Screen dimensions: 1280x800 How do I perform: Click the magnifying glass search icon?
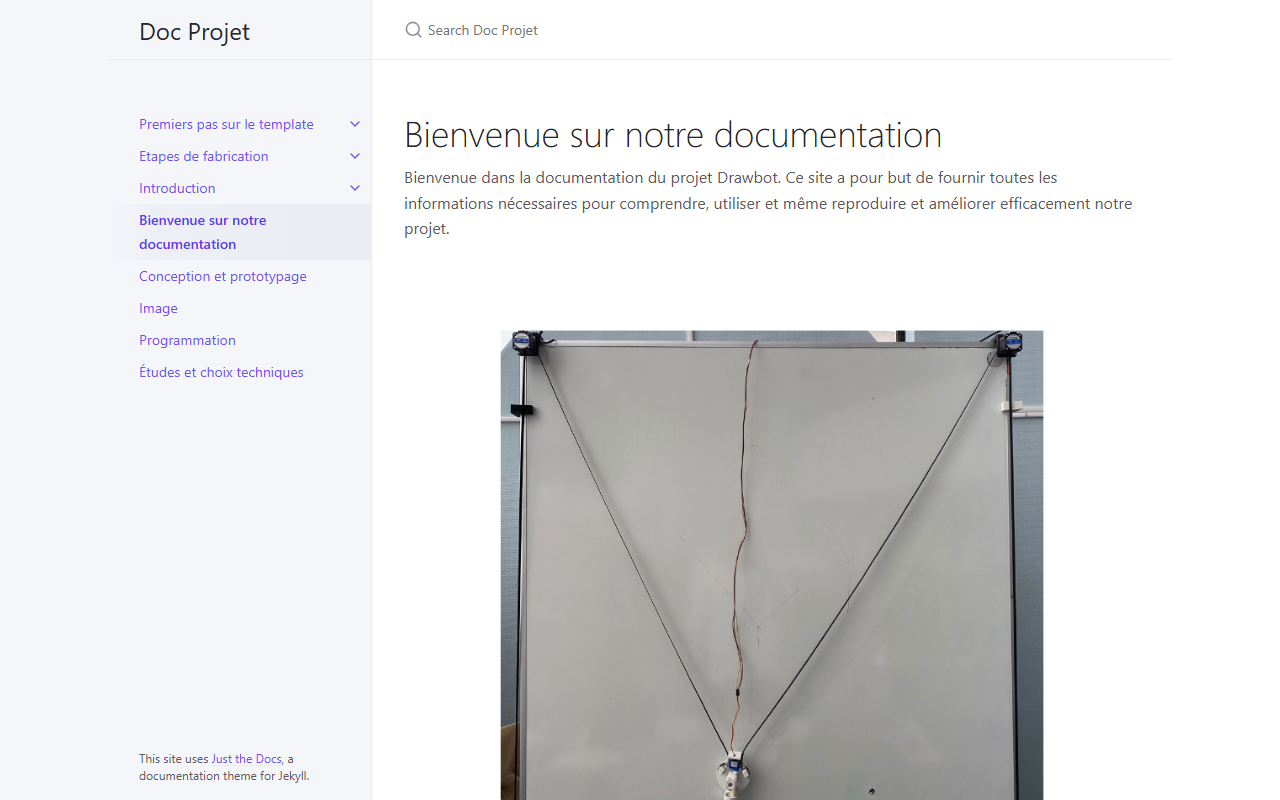pos(413,30)
